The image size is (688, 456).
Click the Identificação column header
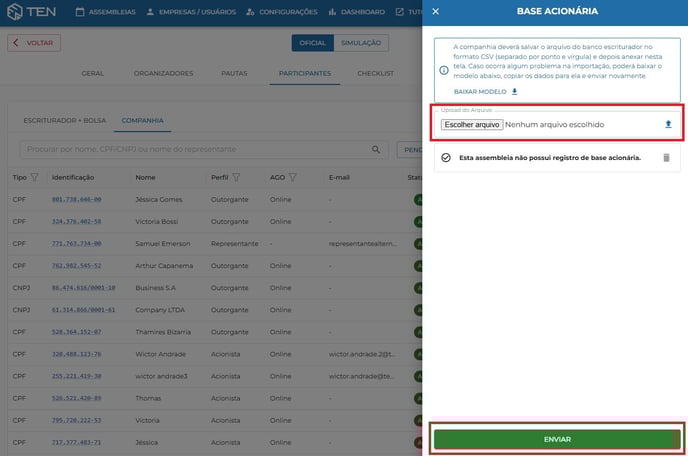(x=73, y=177)
